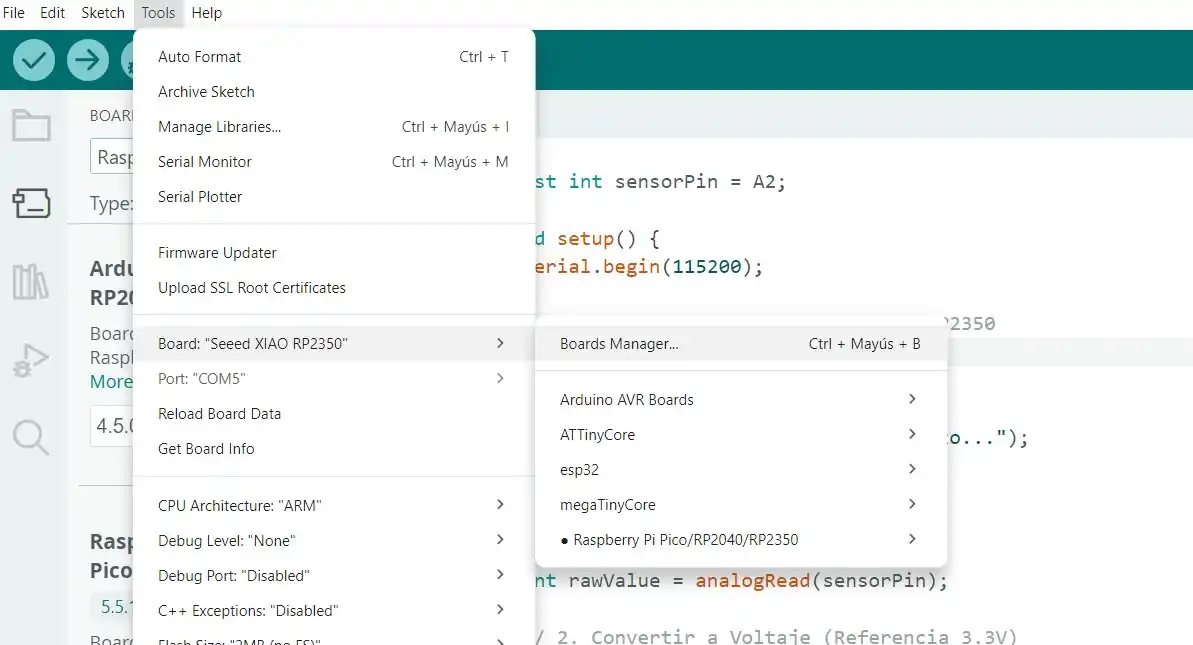Click the Get Board Info entry
The width and height of the screenshot is (1193, 645).
(206, 449)
